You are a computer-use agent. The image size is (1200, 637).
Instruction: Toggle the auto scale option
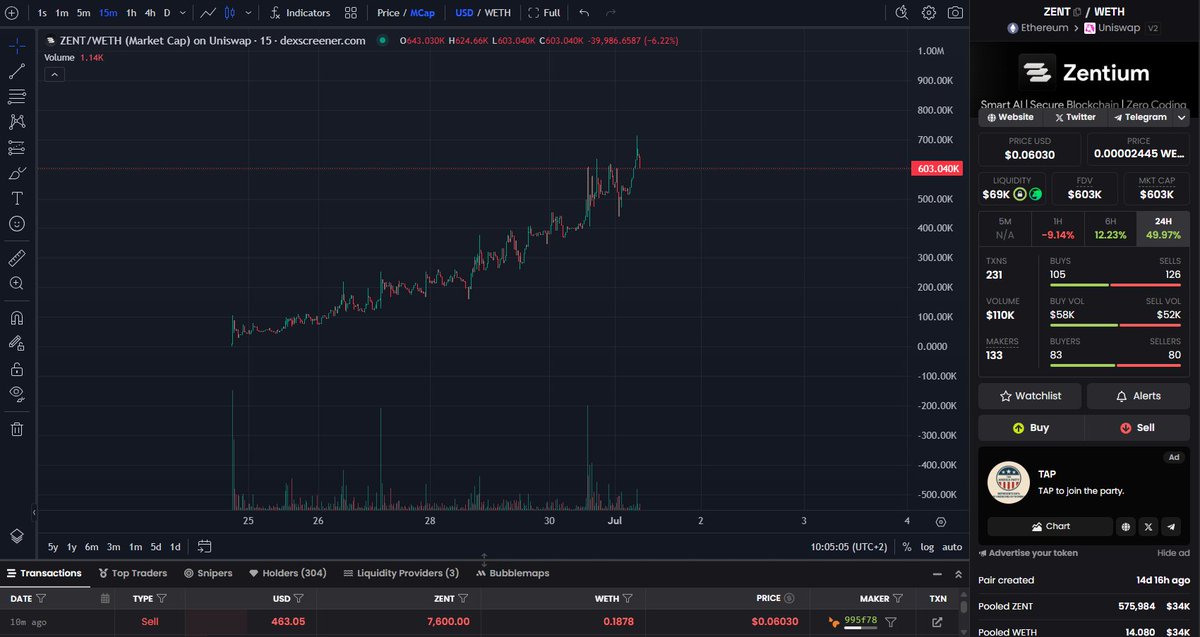coord(951,547)
